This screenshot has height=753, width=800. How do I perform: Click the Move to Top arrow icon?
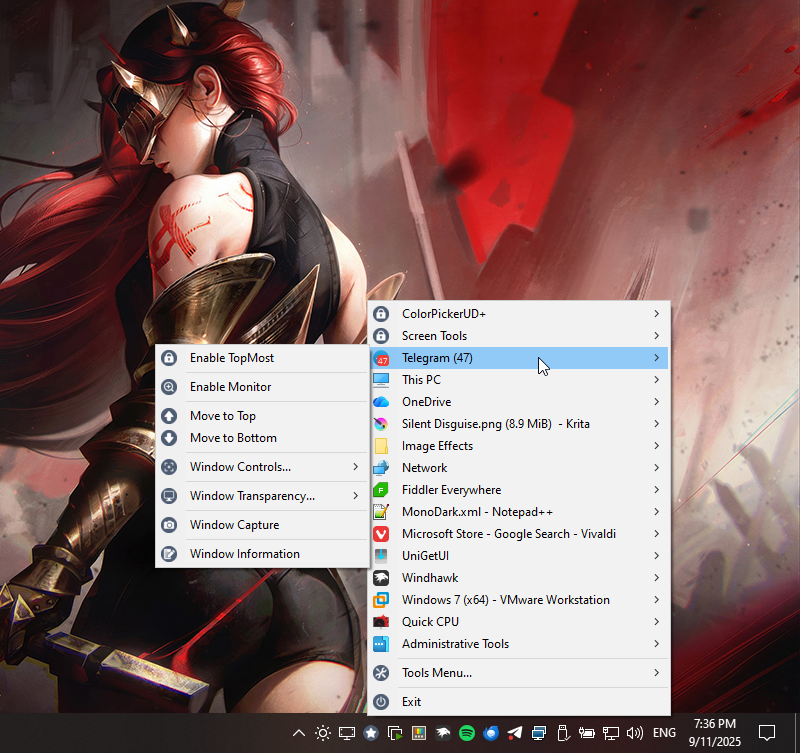pyautogui.click(x=169, y=416)
